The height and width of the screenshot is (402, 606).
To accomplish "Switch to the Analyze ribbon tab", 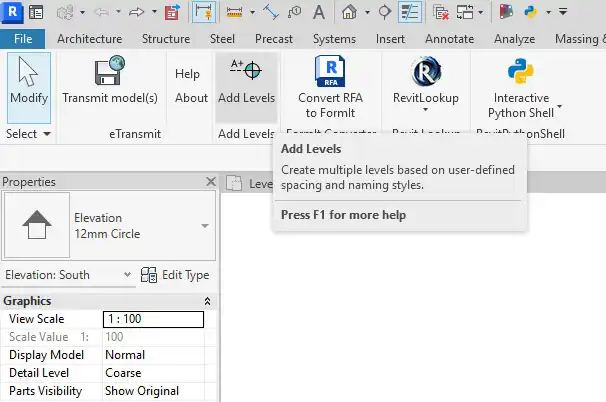I will coord(514,39).
